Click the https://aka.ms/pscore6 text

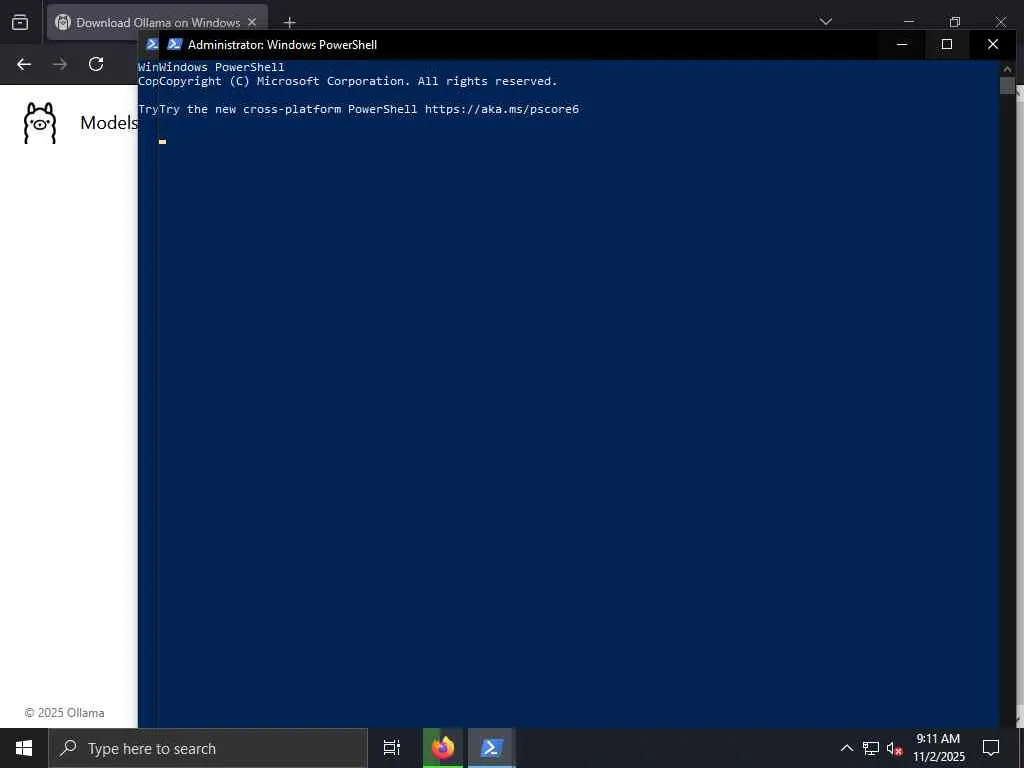(502, 109)
